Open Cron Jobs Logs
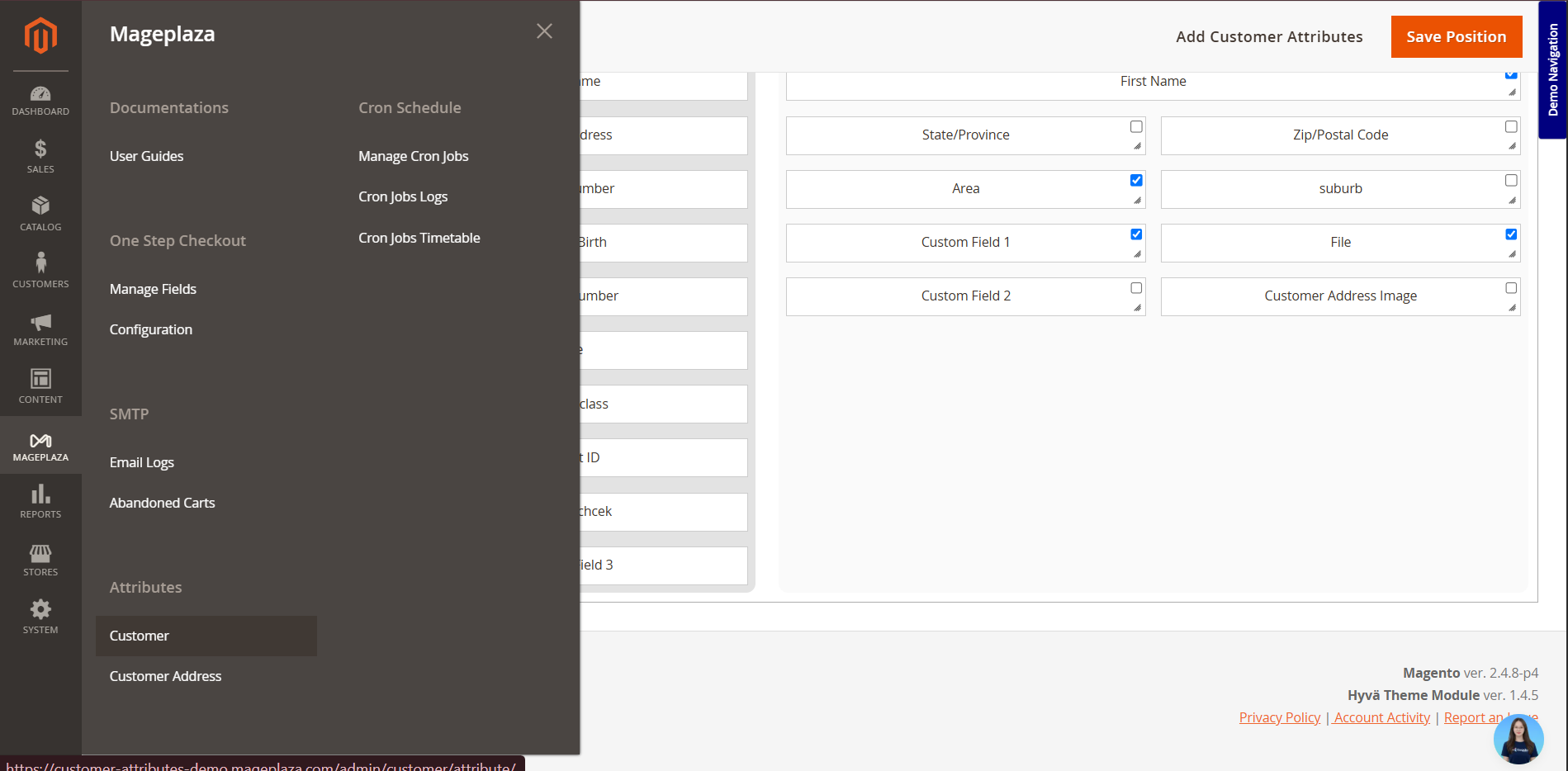This screenshot has width=1568, height=771. point(403,196)
